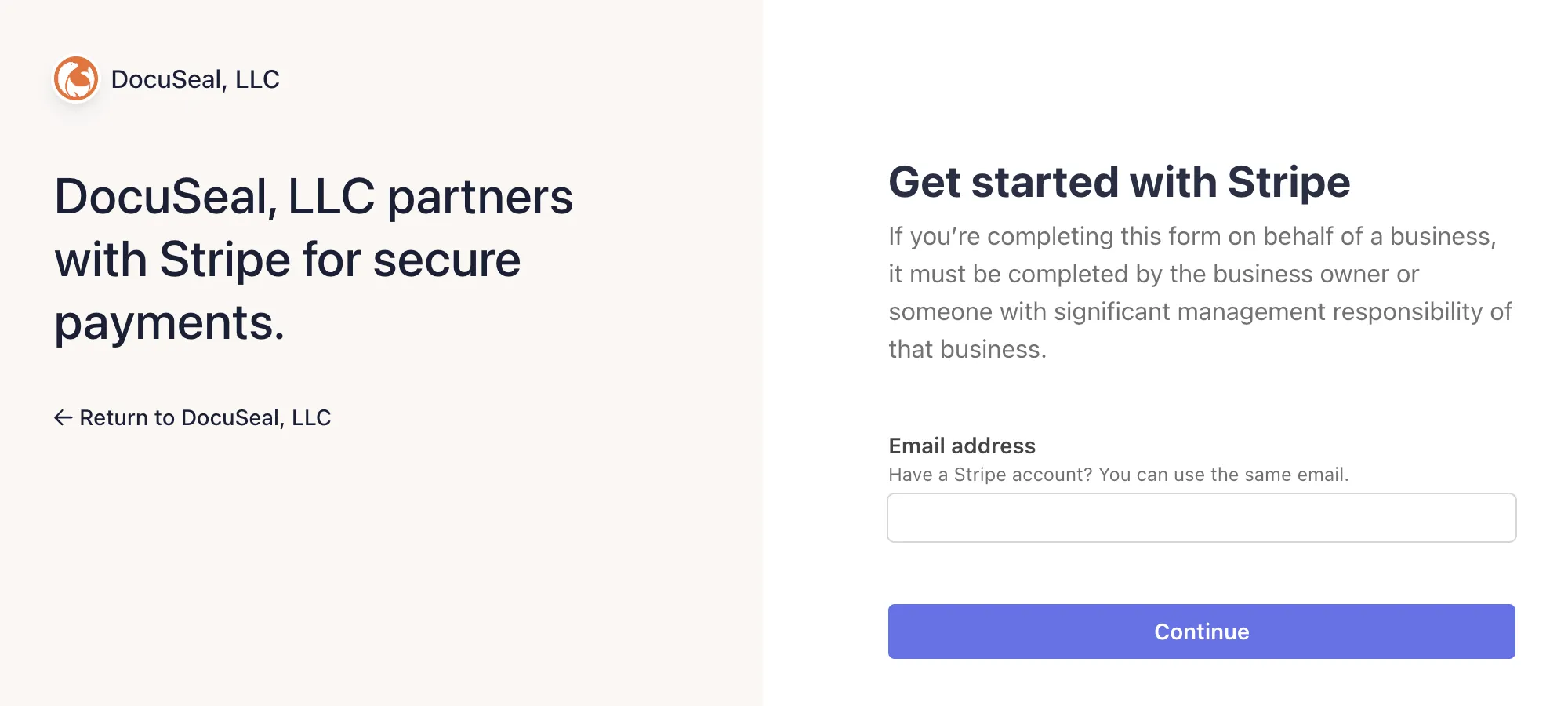
Task: Click inside the email address input box
Action: [1202, 518]
